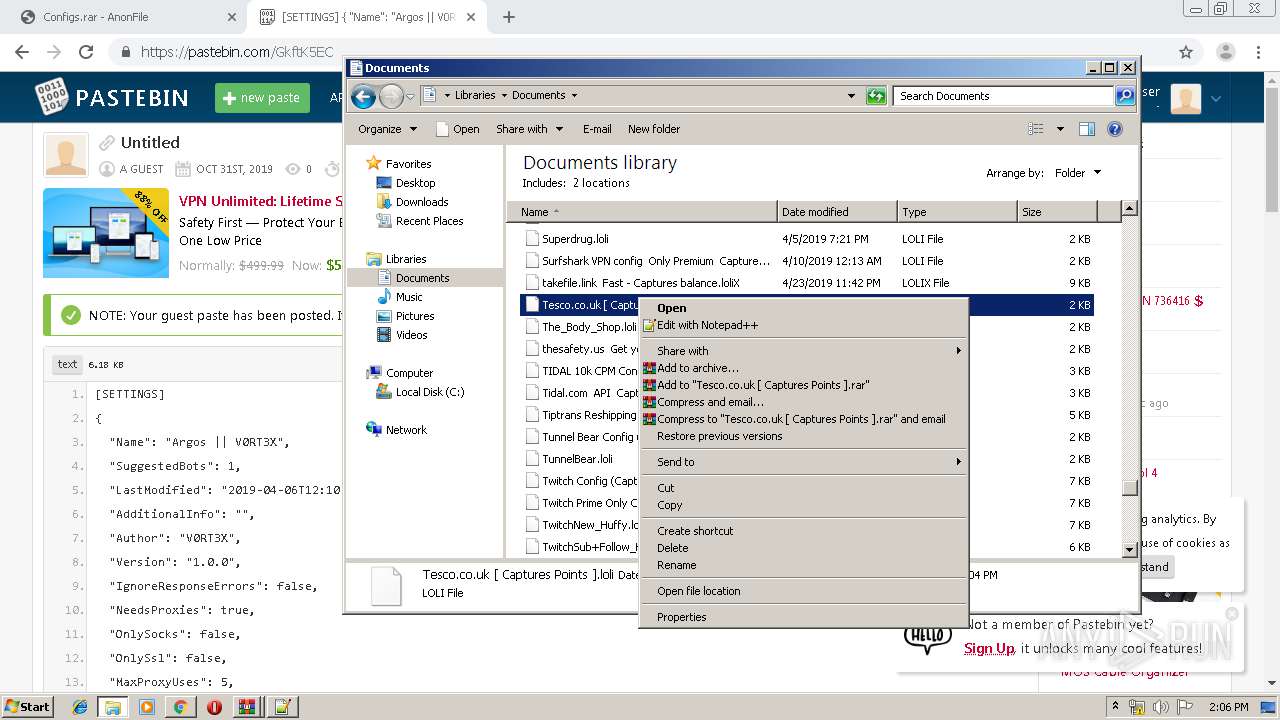Open Local Disk (C:) in the tree

(429, 392)
